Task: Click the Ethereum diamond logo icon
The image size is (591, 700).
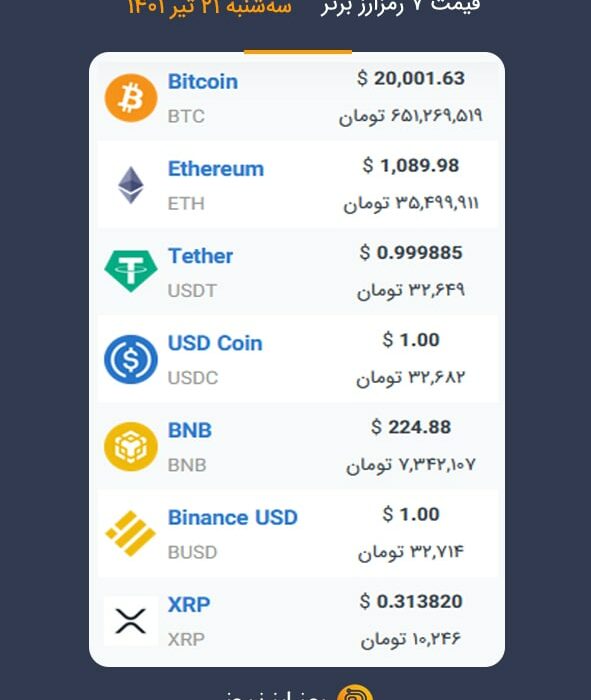Action: pos(131,185)
